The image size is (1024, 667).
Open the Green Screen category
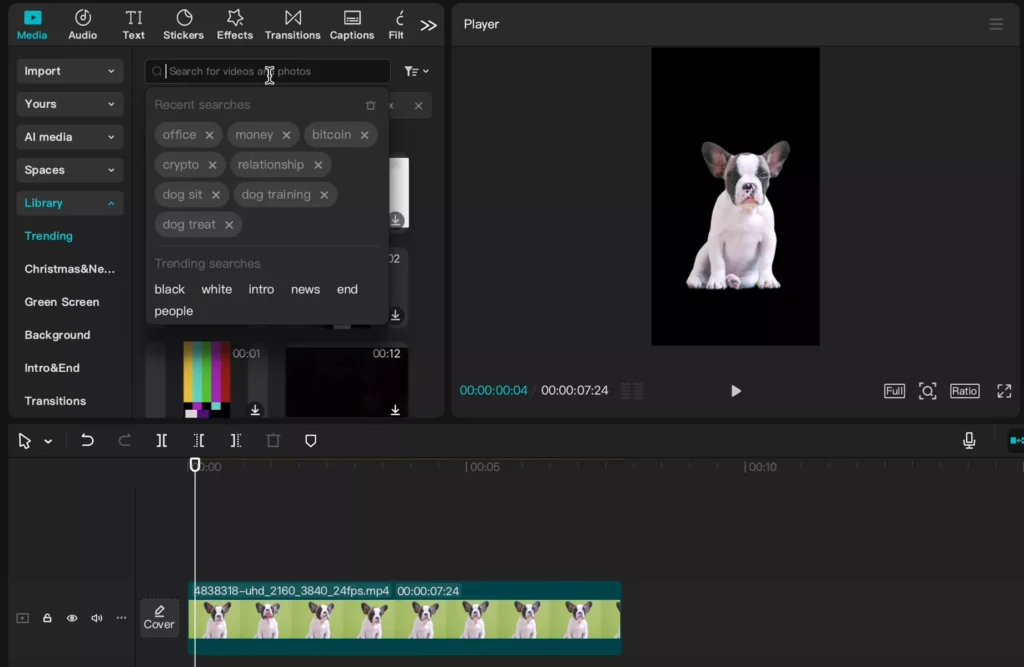pos(62,302)
